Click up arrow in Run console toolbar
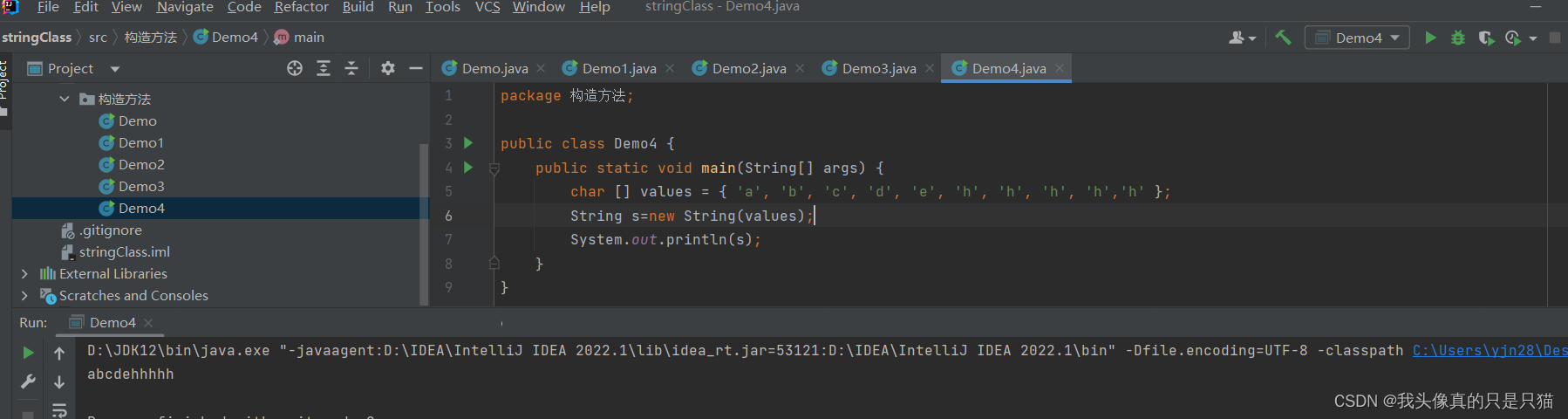This screenshot has height=419, width=1568. [x=59, y=353]
